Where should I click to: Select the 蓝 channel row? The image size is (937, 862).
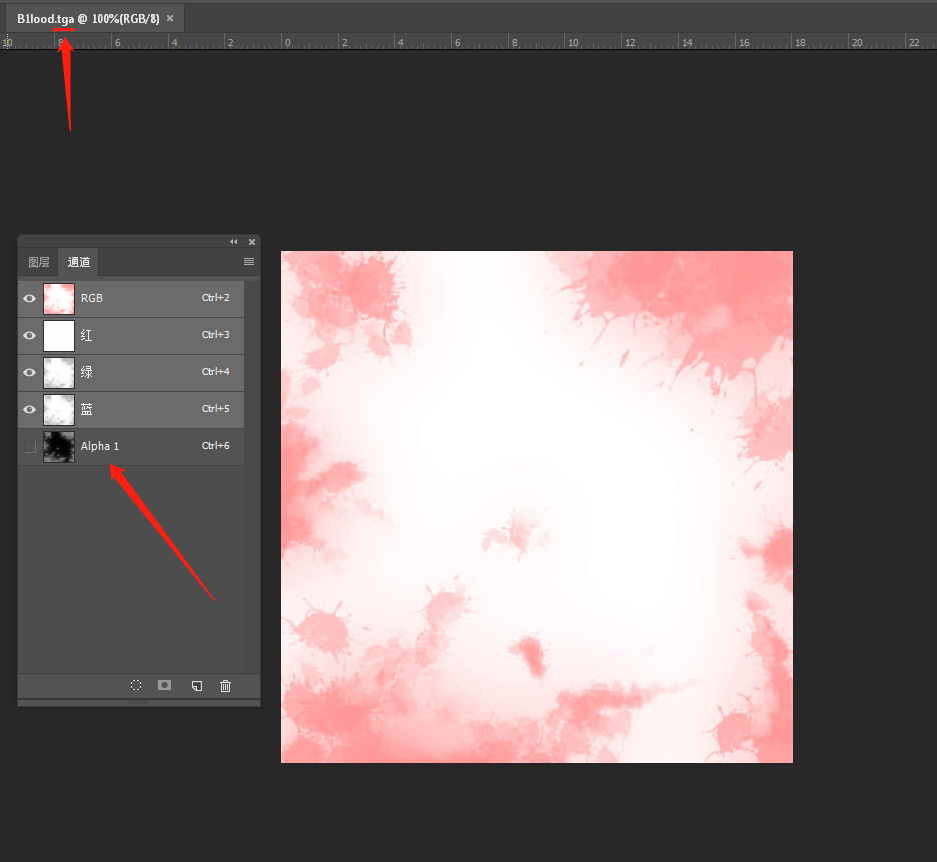click(131, 409)
